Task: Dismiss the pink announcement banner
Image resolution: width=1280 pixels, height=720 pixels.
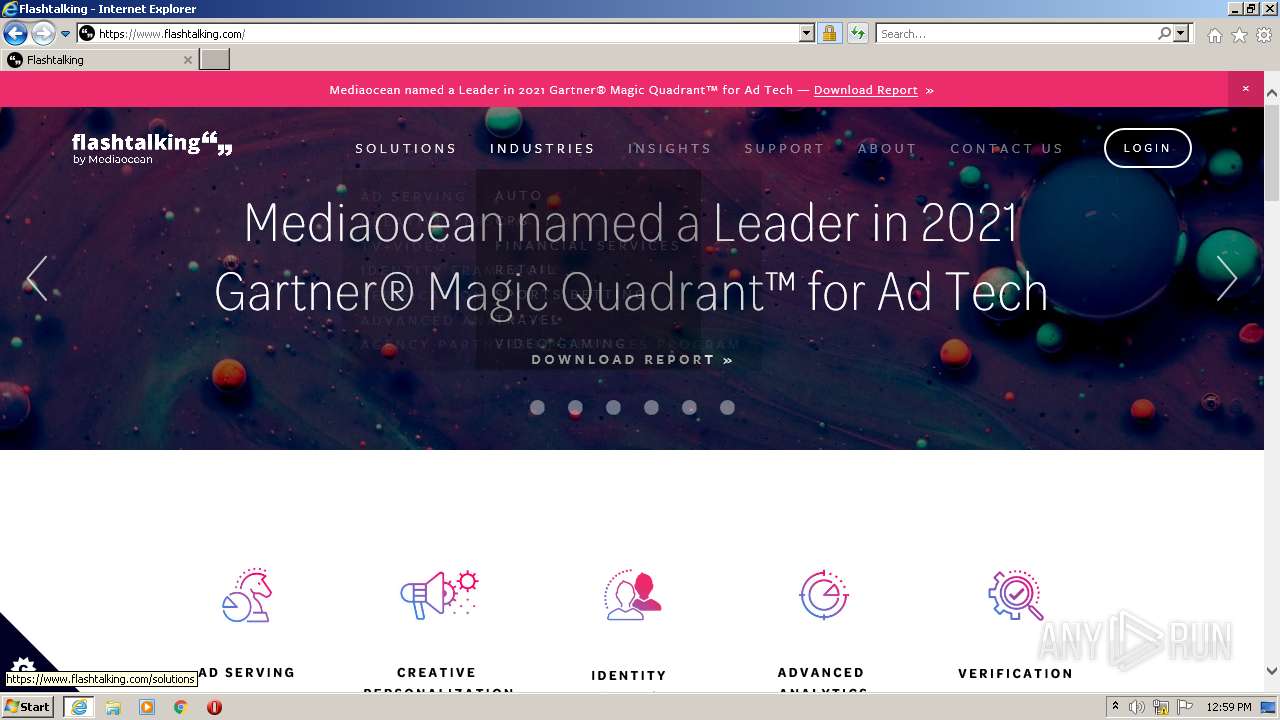Action: [x=1246, y=89]
